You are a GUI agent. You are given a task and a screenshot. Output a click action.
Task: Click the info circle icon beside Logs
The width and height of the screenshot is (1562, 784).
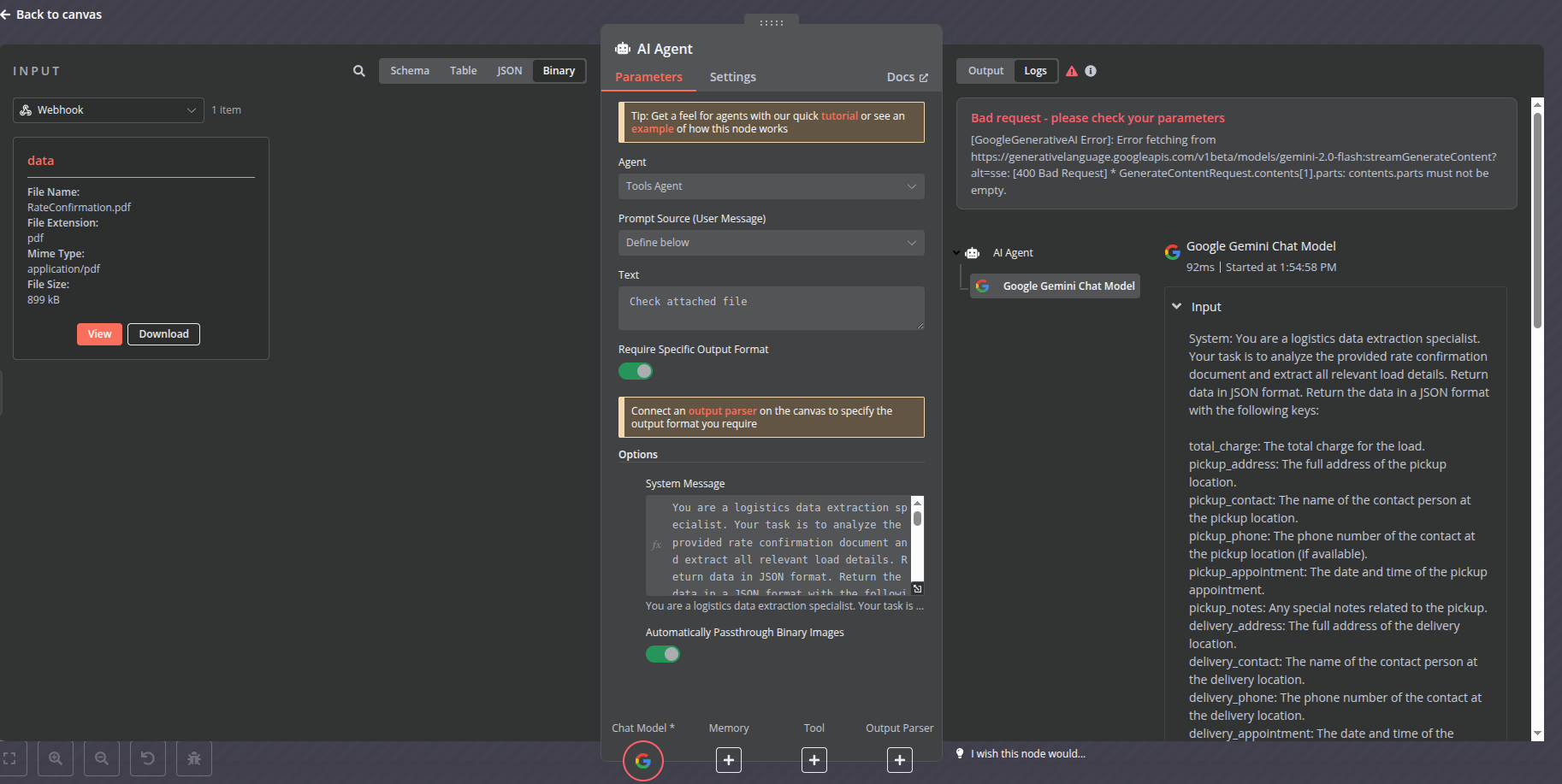click(1091, 71)
